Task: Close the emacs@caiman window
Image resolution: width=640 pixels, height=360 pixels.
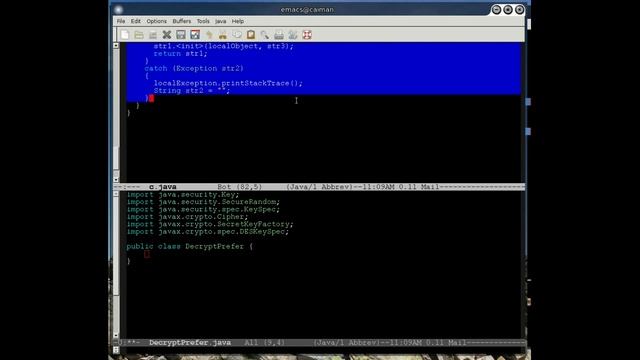Action: pyautogui.click(x=520, y=9)
